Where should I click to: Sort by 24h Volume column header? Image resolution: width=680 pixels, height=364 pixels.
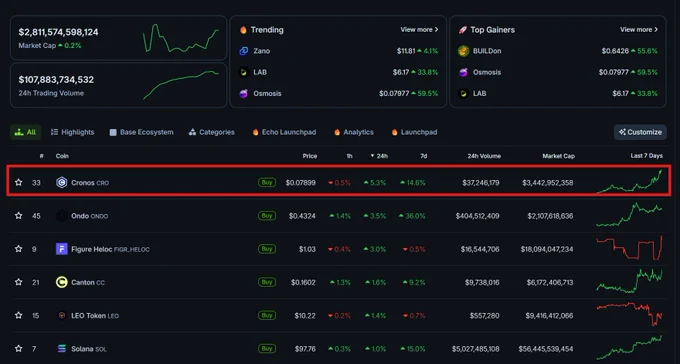click(484, 156)
